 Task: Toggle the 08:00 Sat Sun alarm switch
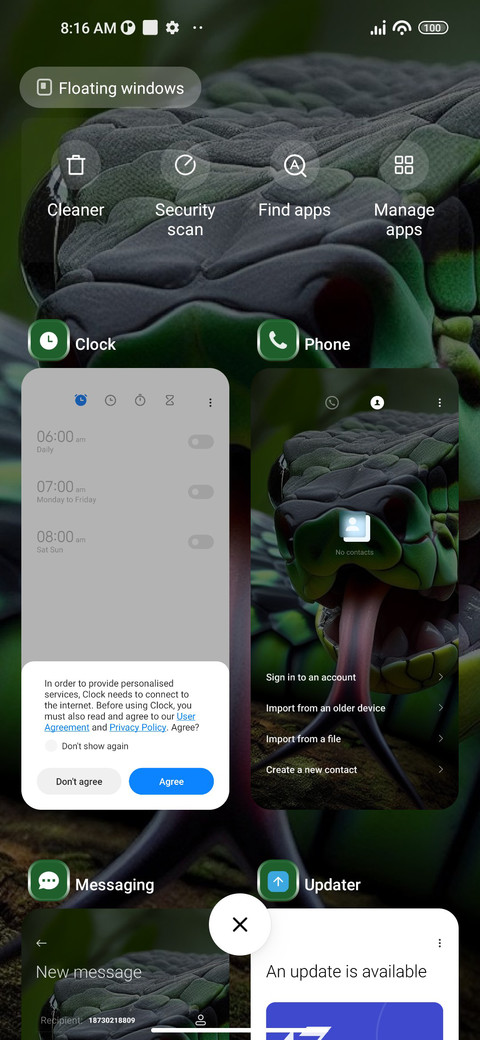[x=201, y=542]
